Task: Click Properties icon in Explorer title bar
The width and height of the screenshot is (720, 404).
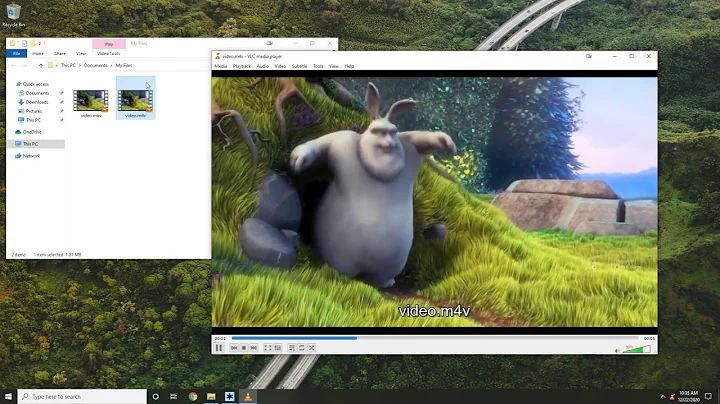Action: click(x=24, y=44)
